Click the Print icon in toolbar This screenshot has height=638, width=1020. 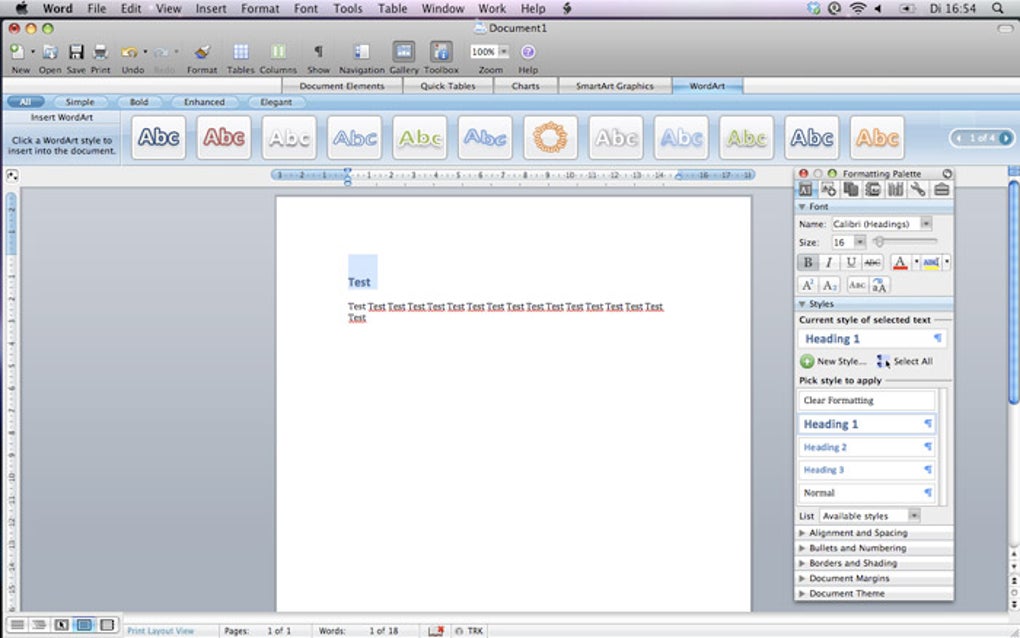tap(100, 52)
